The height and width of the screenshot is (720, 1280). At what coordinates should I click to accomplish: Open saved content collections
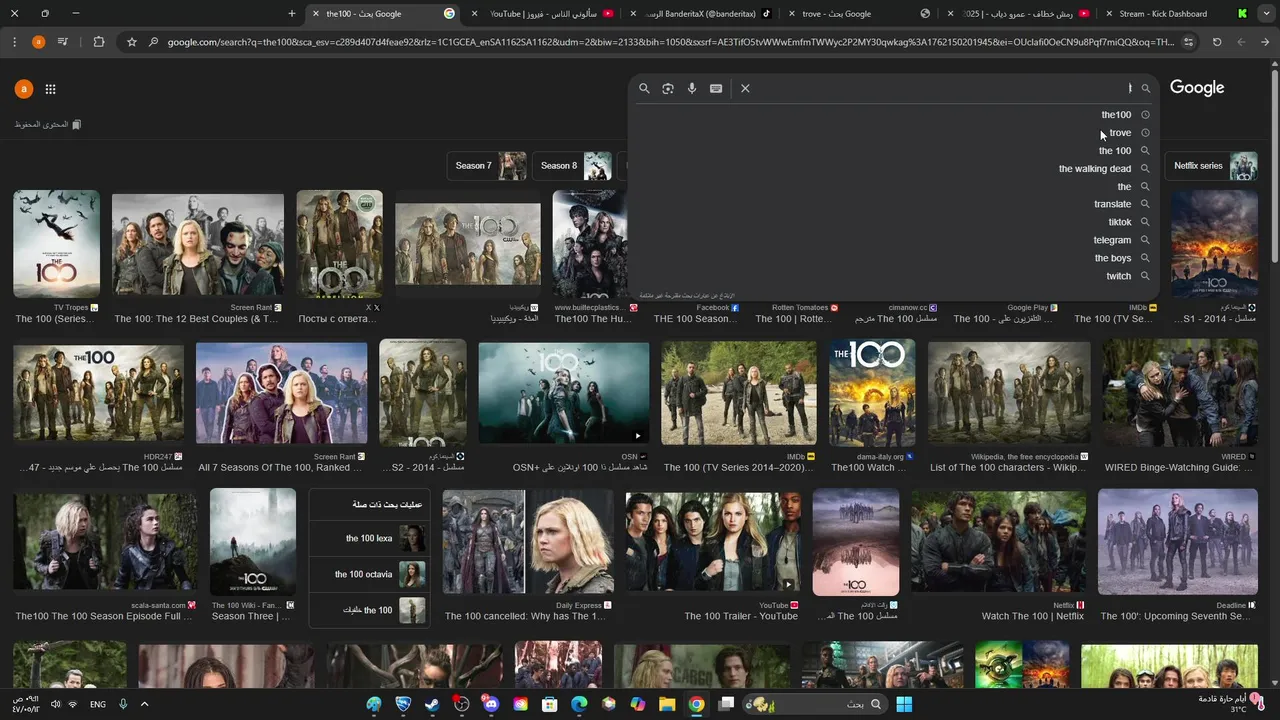pos(48,124)
